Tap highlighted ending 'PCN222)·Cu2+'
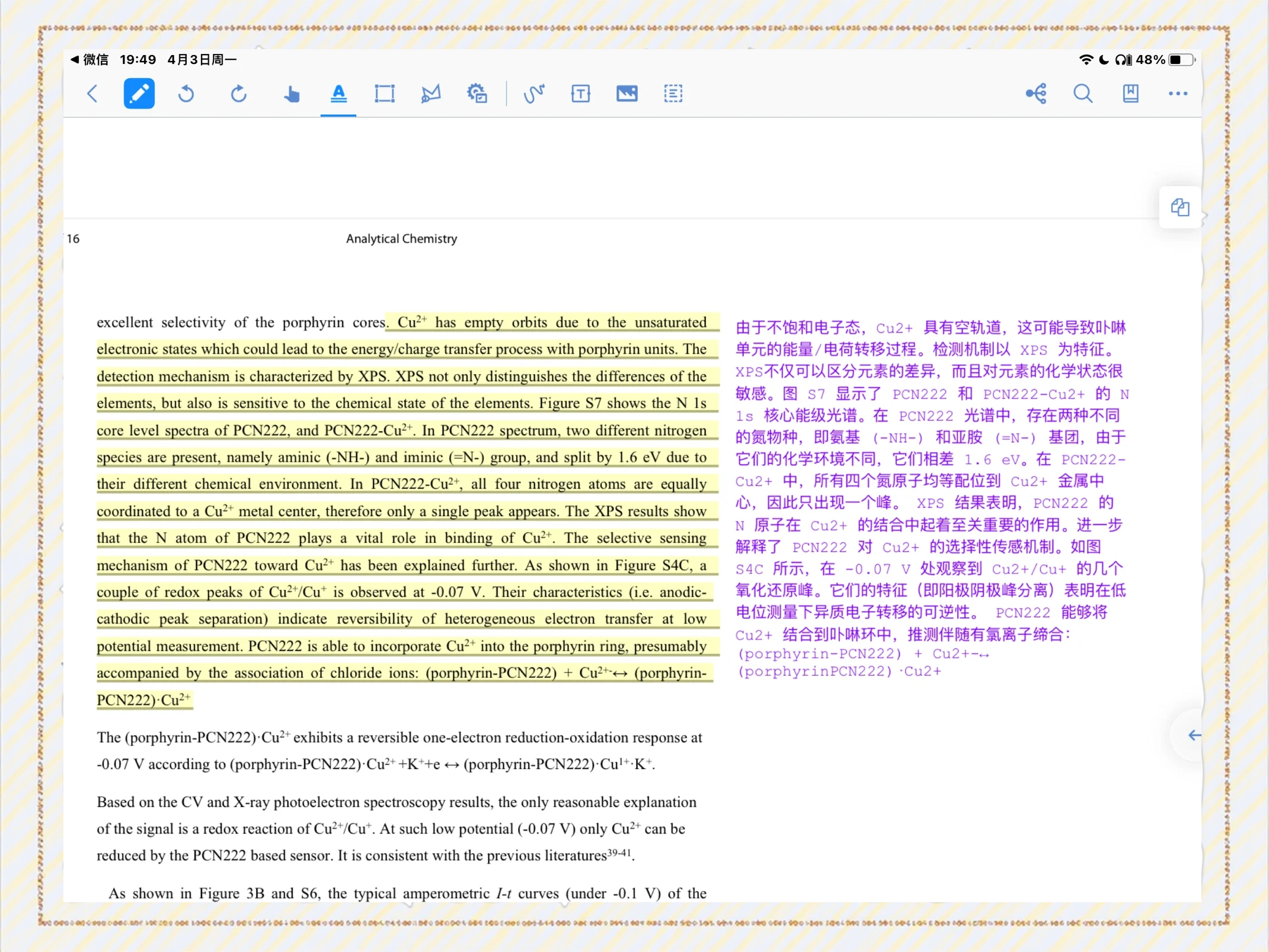1269x952 pixels. pos(144,700)
